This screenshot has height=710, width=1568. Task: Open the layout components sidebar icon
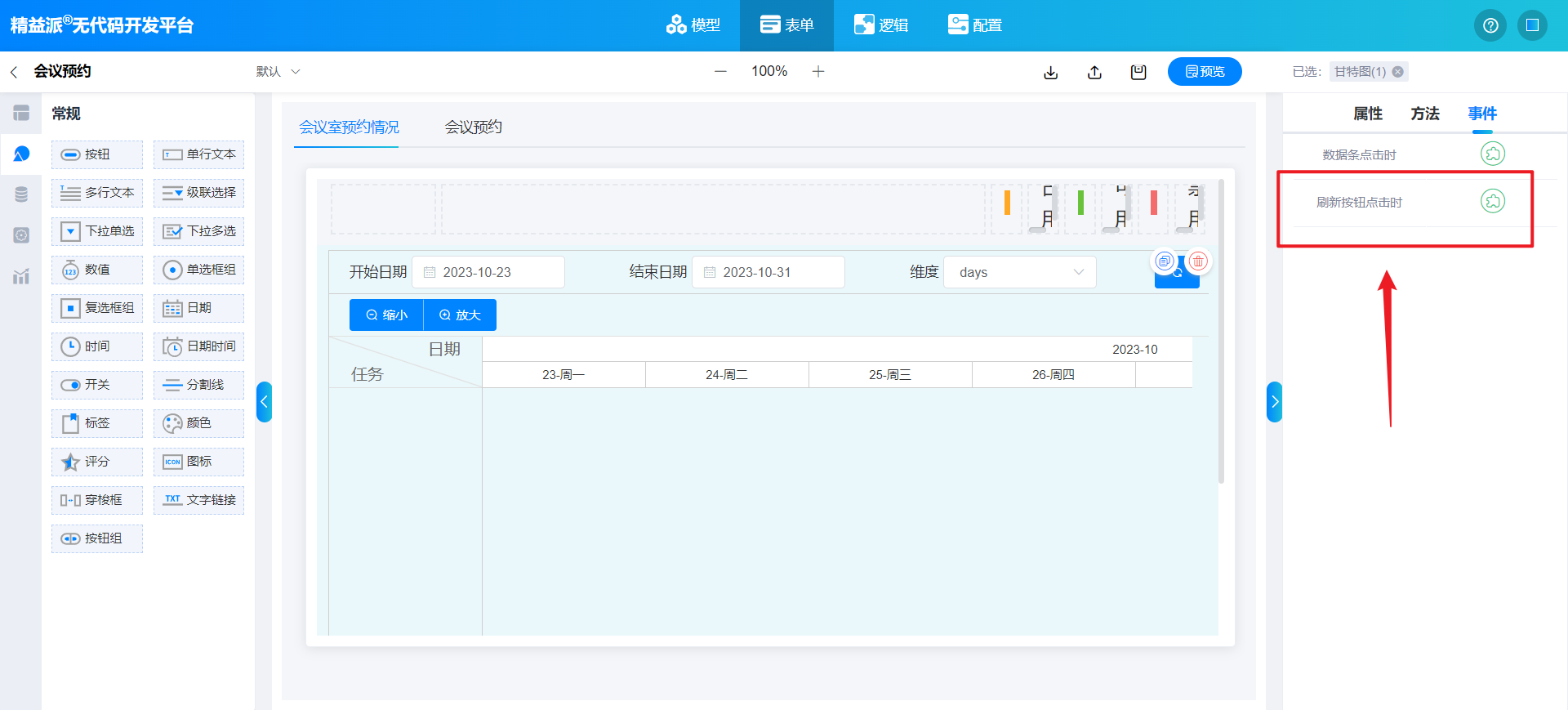[21, 113]
